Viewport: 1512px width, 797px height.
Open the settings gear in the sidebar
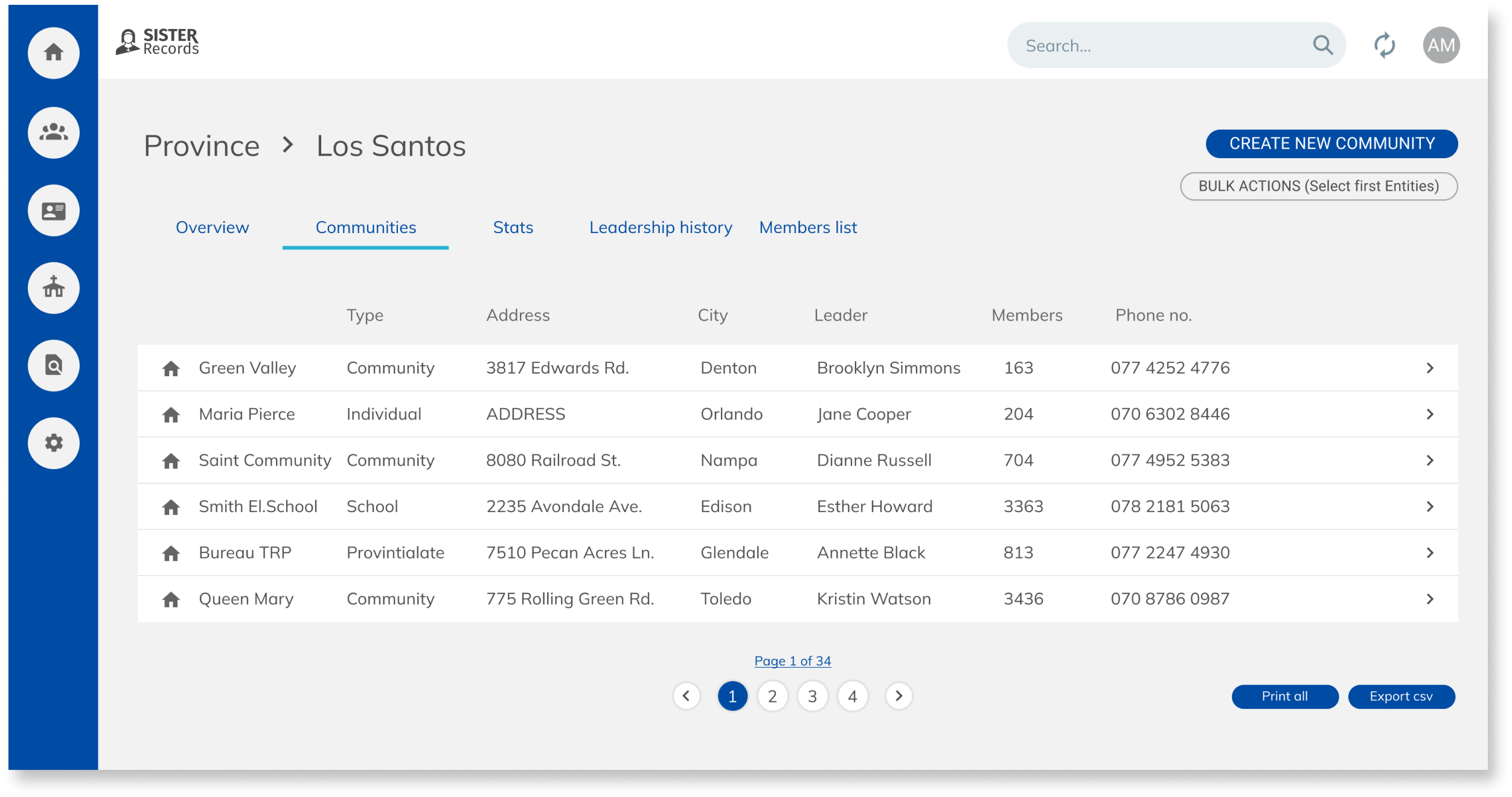pos(53,443)
